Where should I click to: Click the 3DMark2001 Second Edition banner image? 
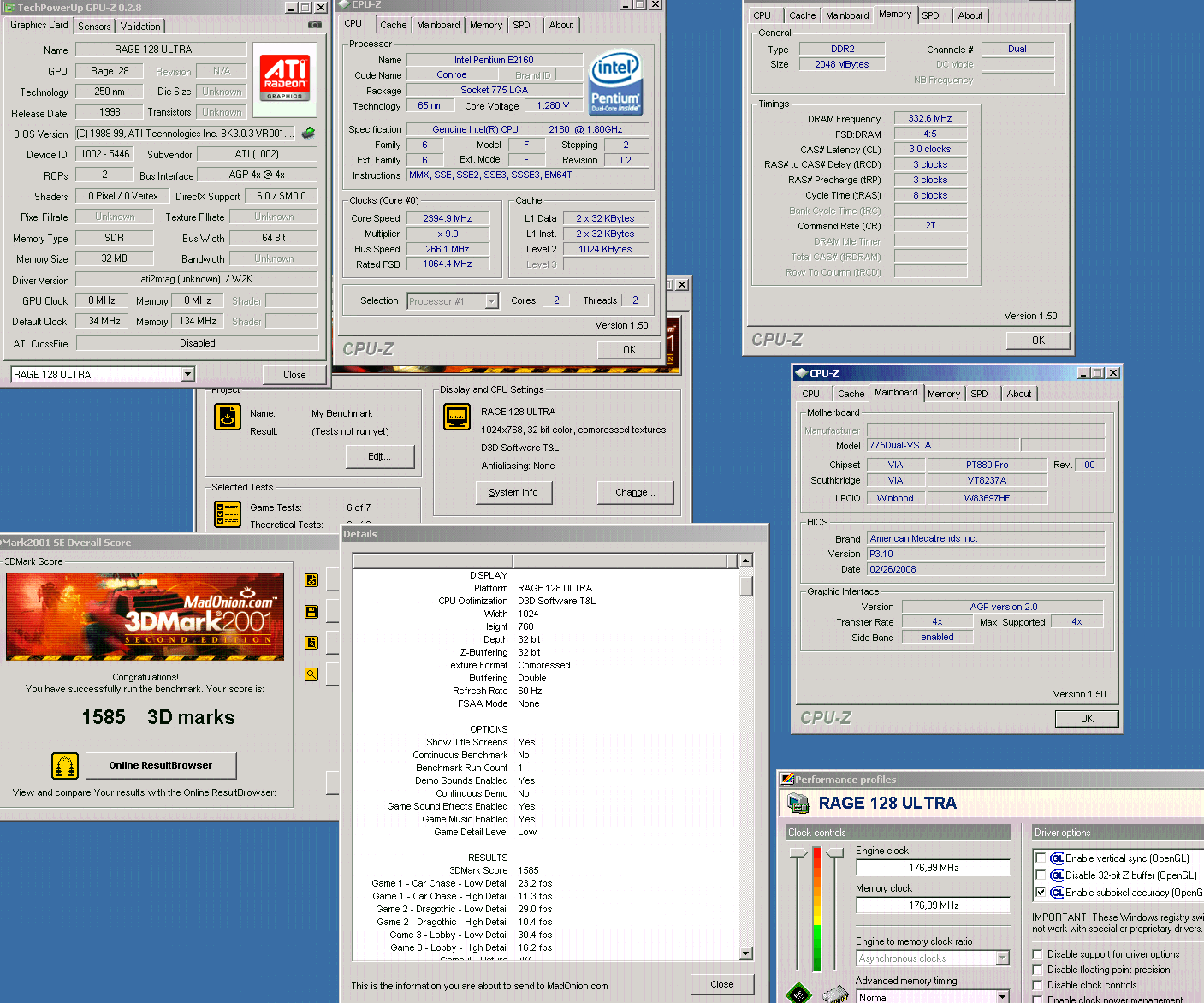click(x=145, y=616)
